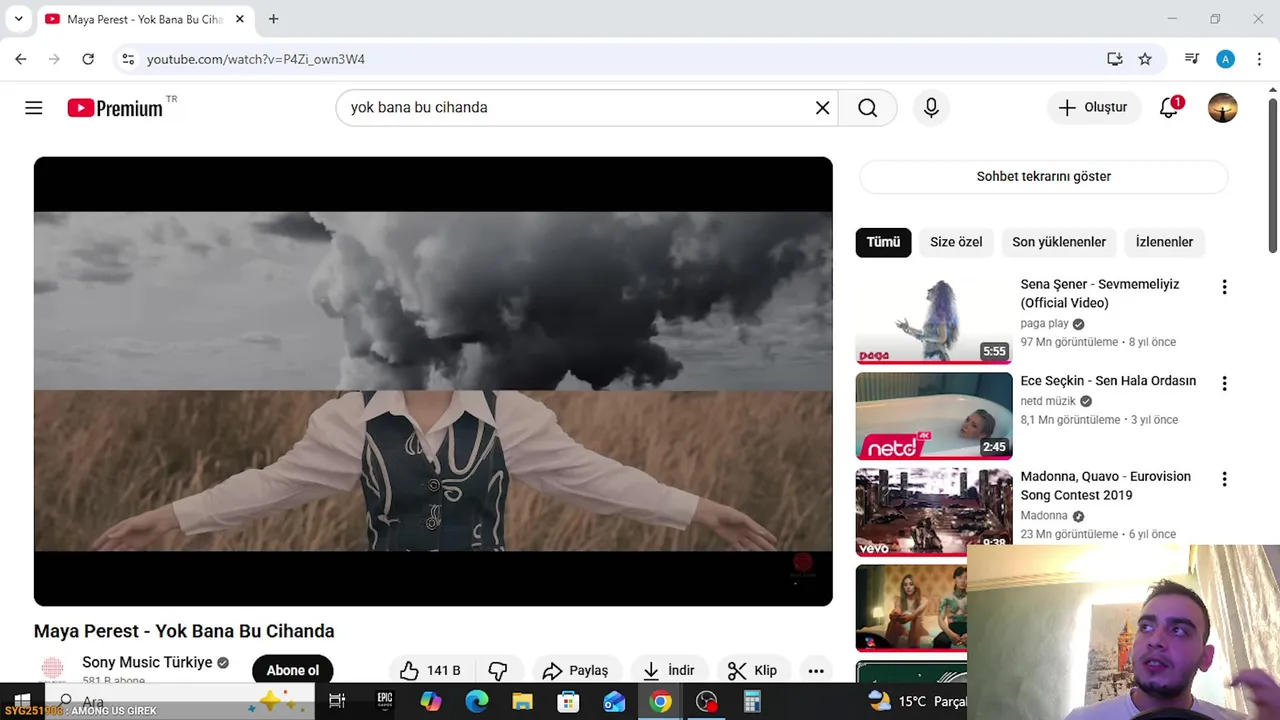Open Madonna Quavo Eurovision video thumbnail
Image resolution: width=1280 pixels, height=720 pixels.
934,512
